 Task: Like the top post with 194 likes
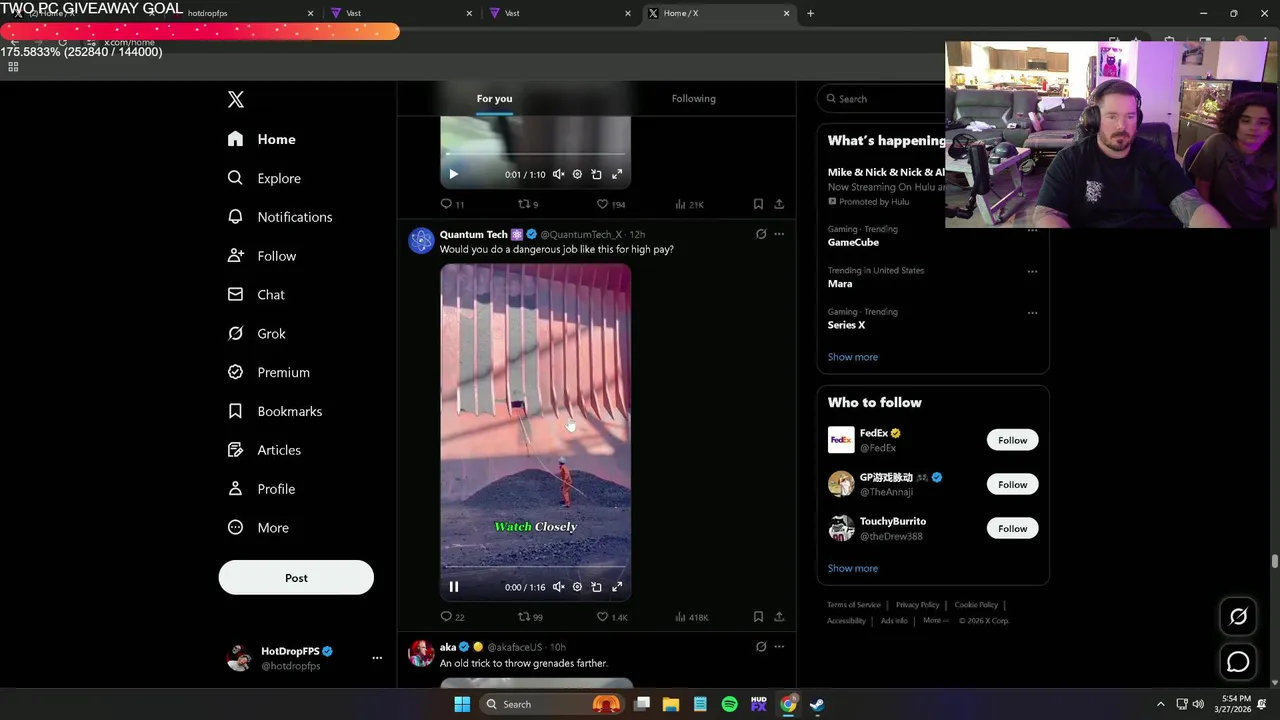pyautogui.click(x=611, y=204)
